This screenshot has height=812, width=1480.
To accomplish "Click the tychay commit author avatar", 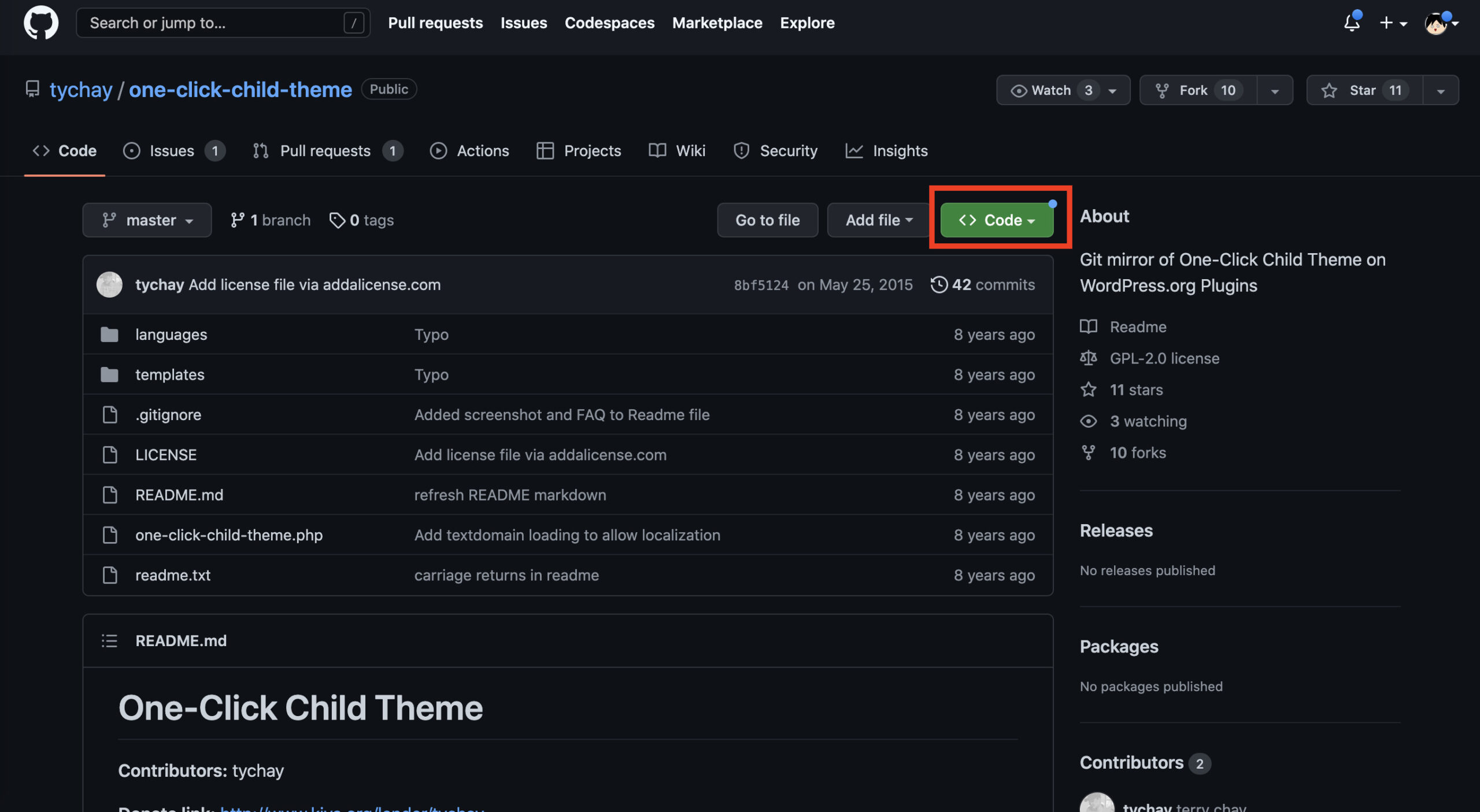I will click(x=109, y=284).
